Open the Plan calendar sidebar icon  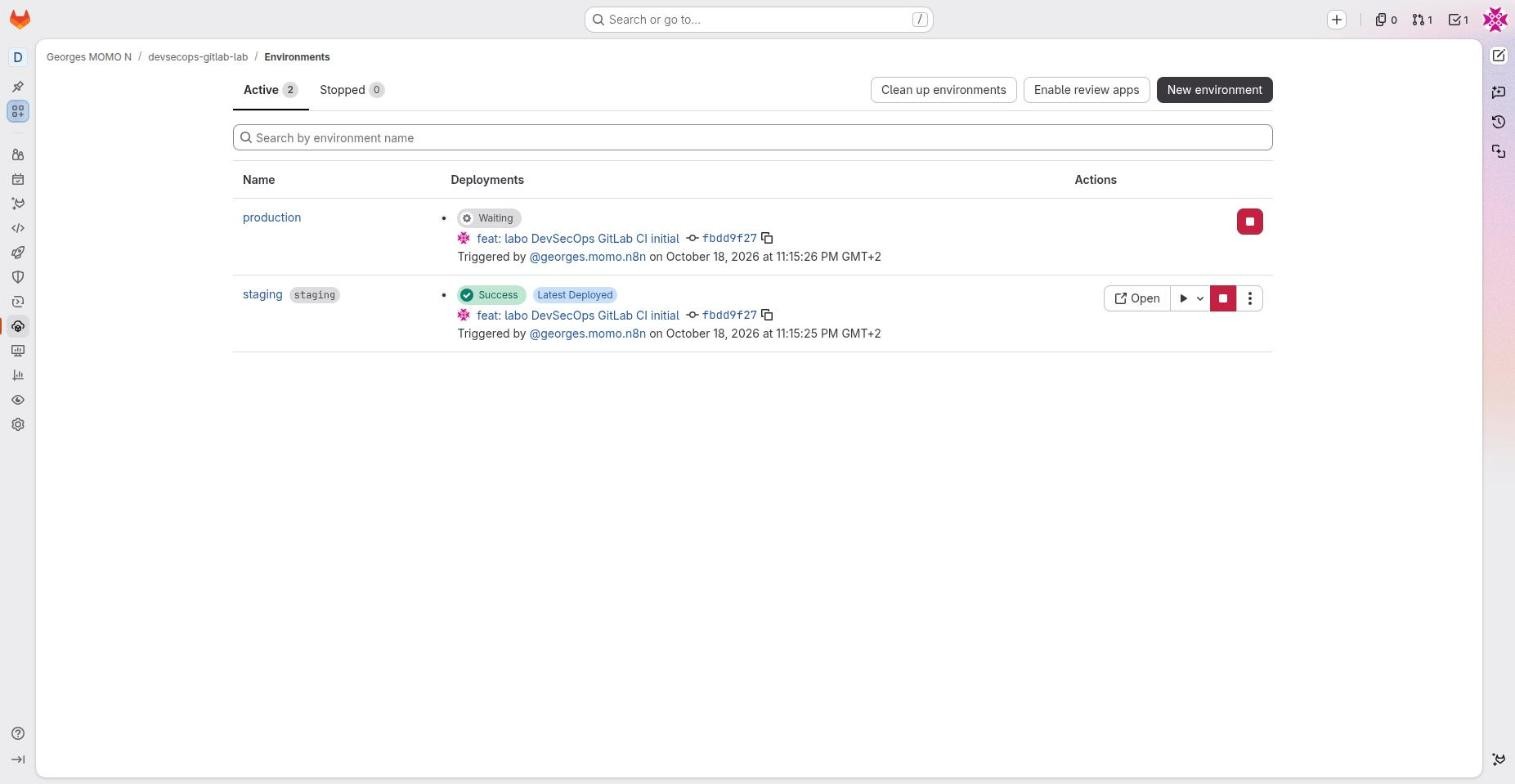18,180
